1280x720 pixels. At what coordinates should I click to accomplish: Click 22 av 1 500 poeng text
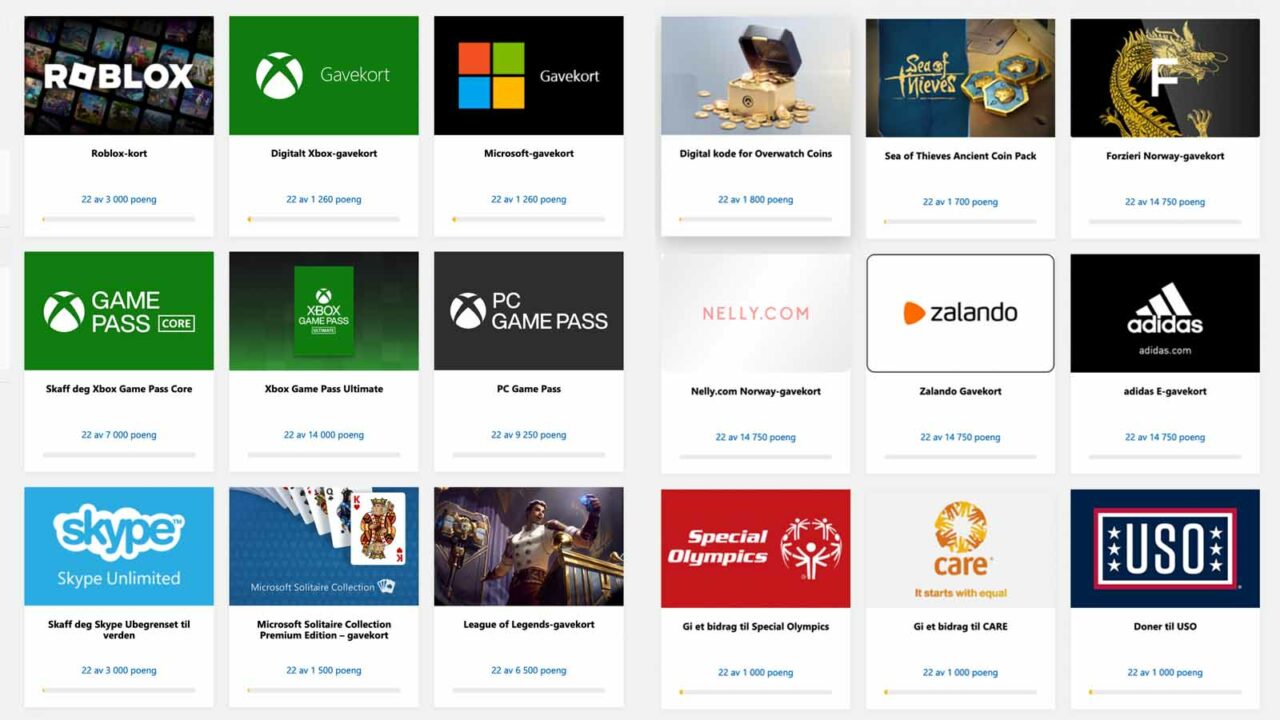324,670
